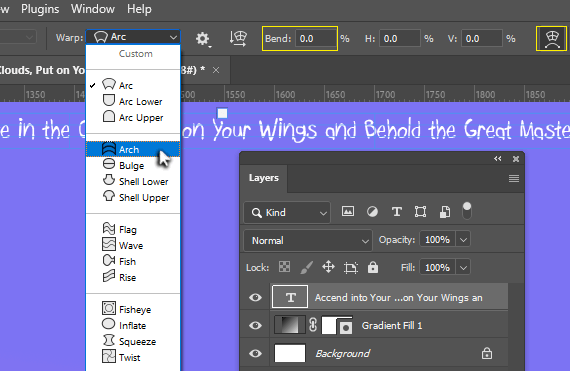Hide the Gradient Fill 1 layer

pyautogui.click(x=255, y=325)
